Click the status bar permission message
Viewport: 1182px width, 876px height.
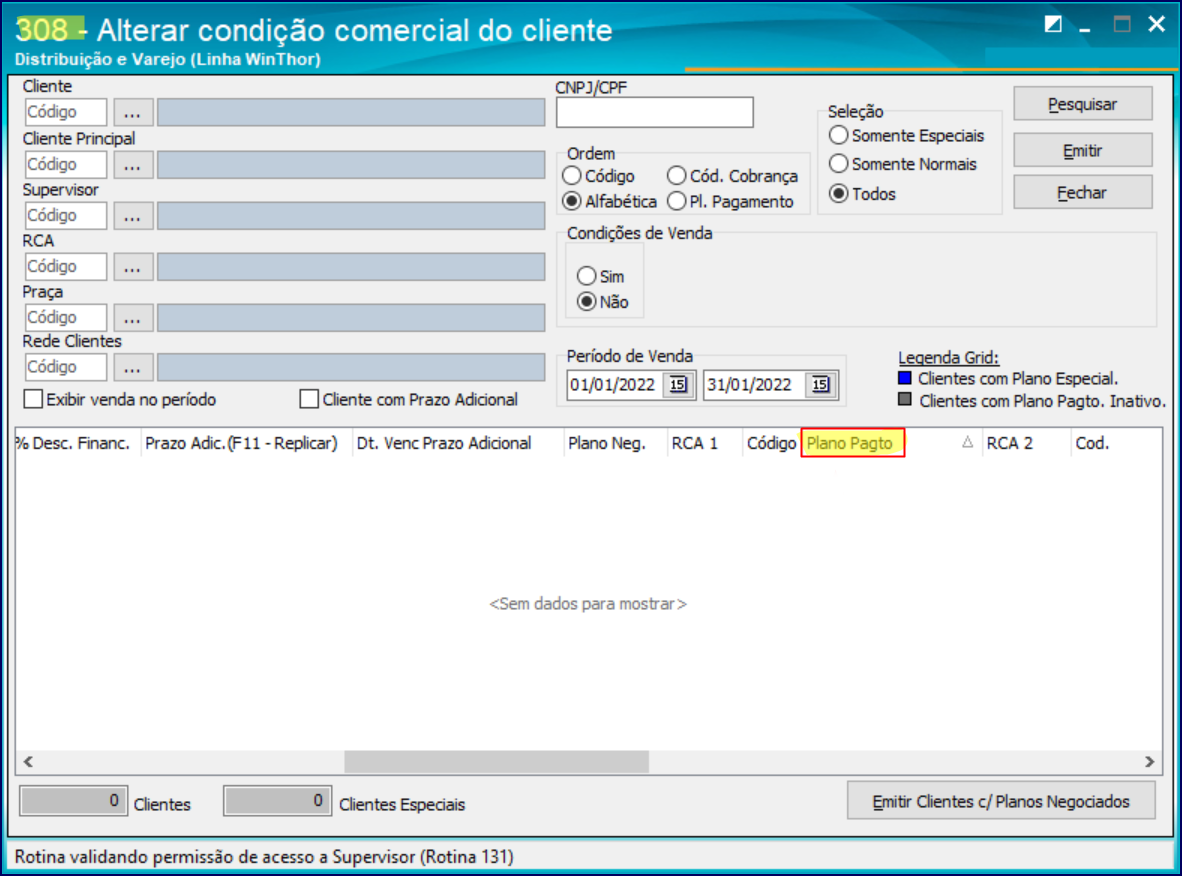tap(264, 857)
